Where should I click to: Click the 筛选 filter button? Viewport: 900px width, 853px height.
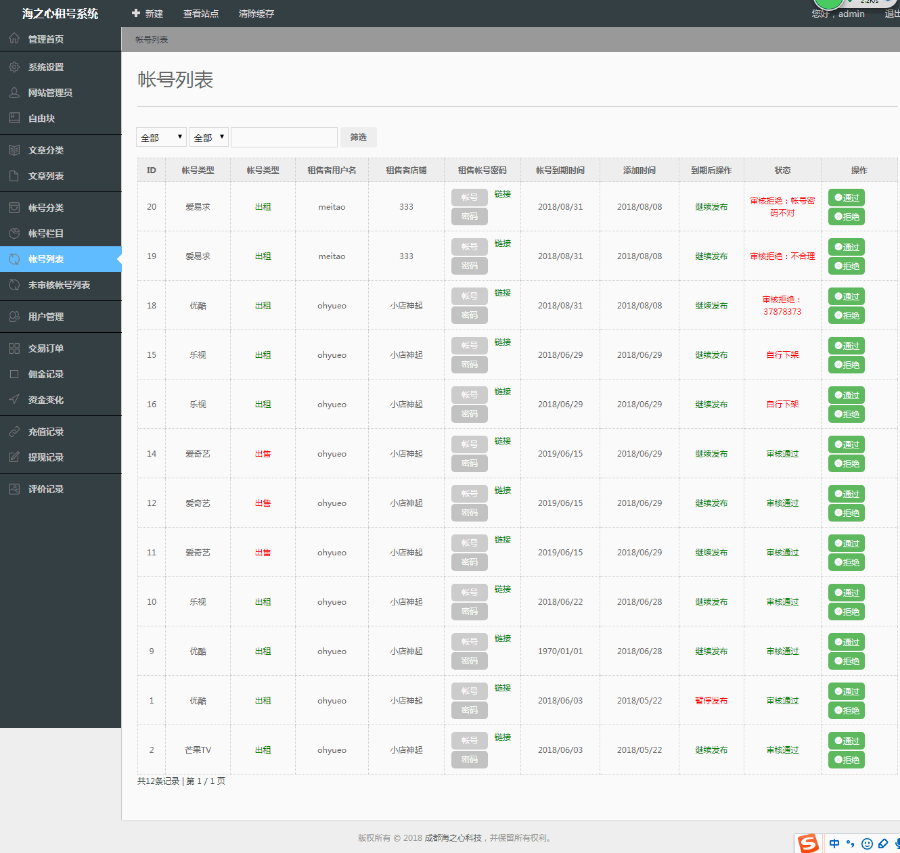click(358, 137)
